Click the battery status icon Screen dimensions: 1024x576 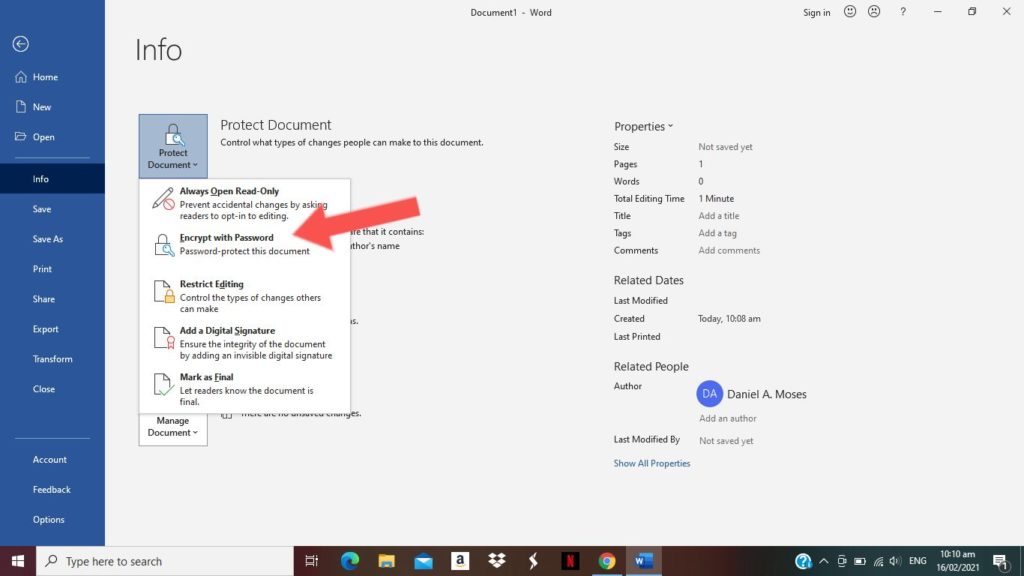[x=860, y=561]
